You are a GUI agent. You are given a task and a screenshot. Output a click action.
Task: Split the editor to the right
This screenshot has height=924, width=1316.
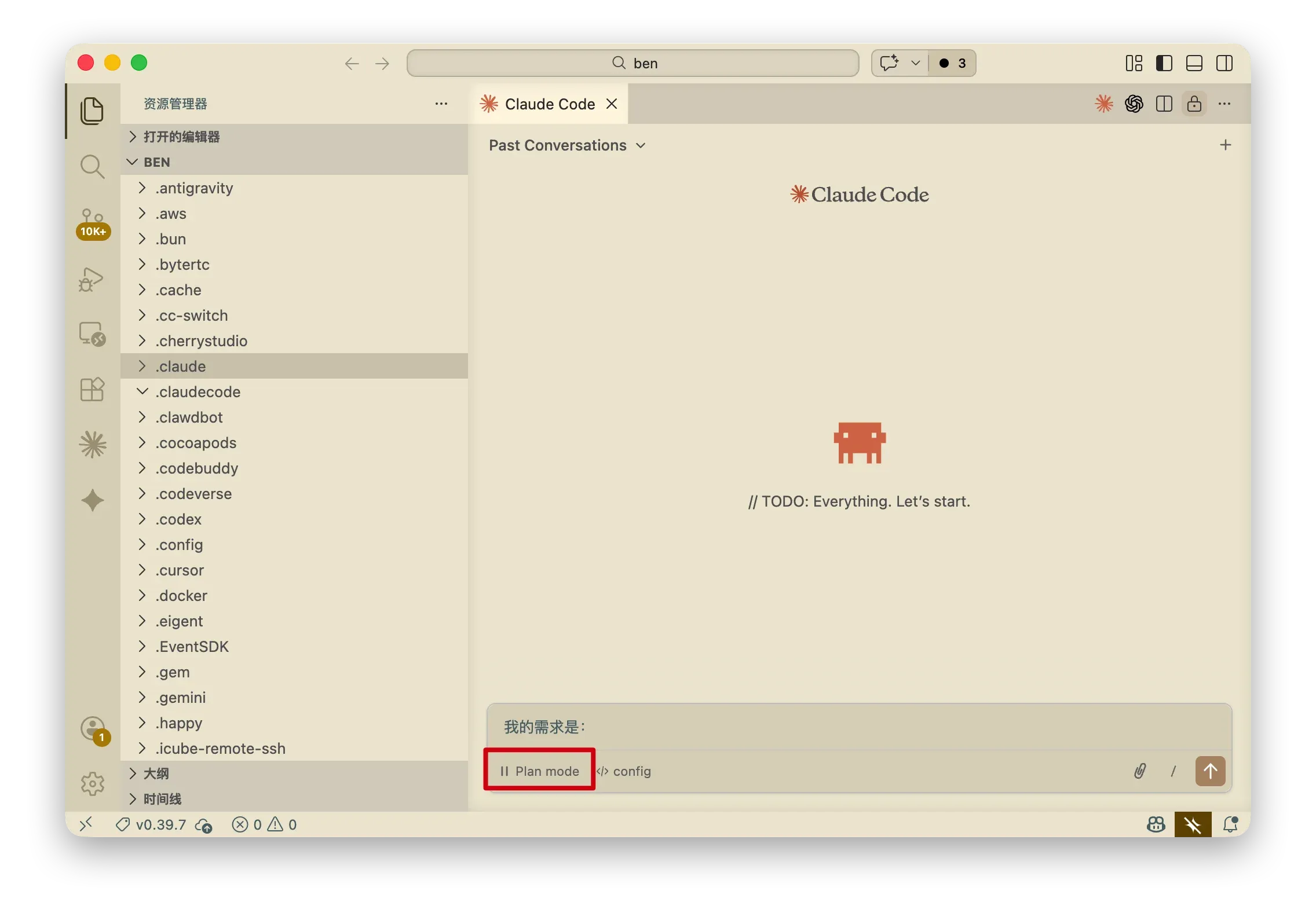[1164, 104]
